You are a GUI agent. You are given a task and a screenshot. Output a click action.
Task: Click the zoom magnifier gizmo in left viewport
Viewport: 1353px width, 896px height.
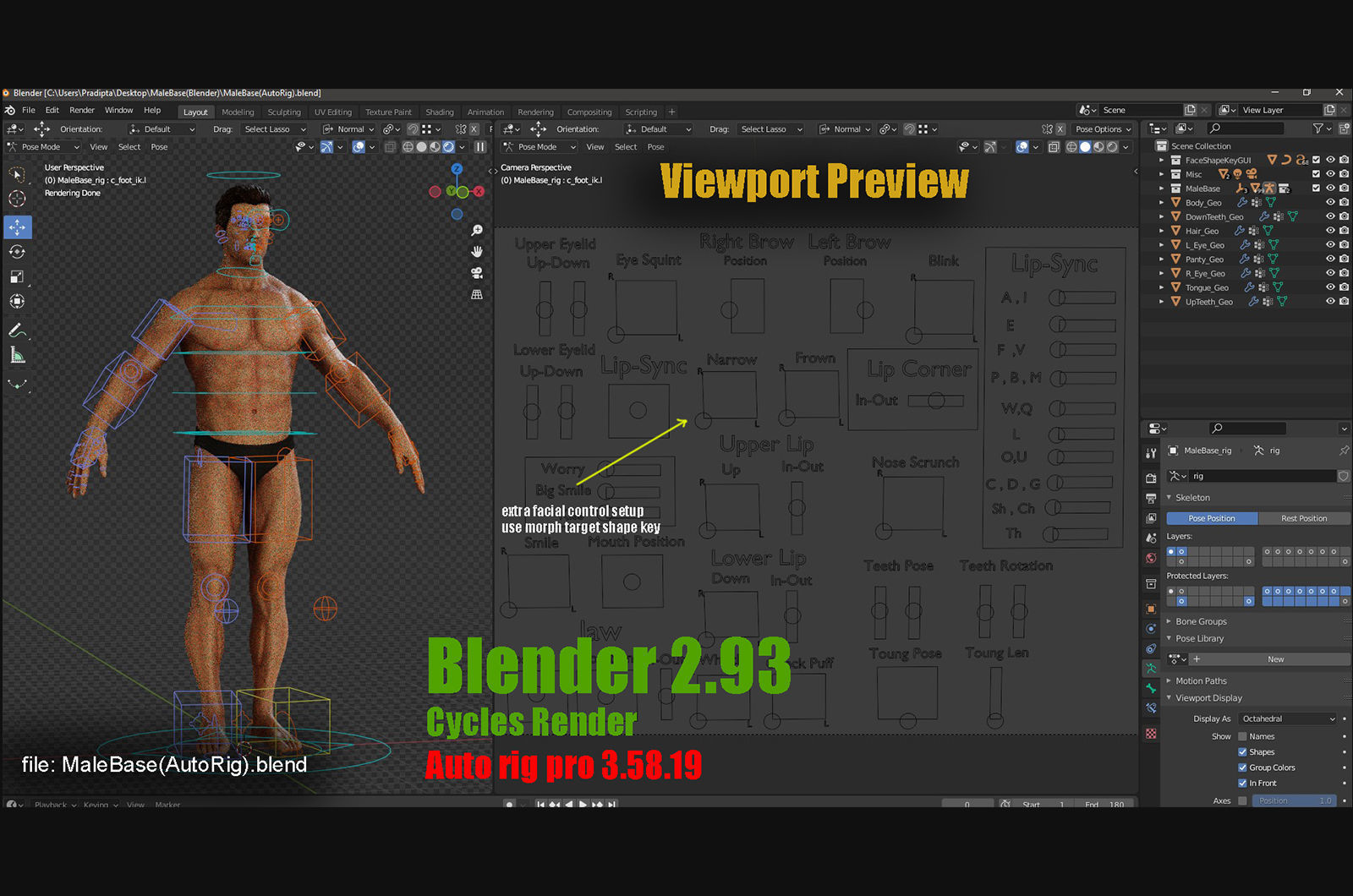pyautogui.click(x=477, y=230)
